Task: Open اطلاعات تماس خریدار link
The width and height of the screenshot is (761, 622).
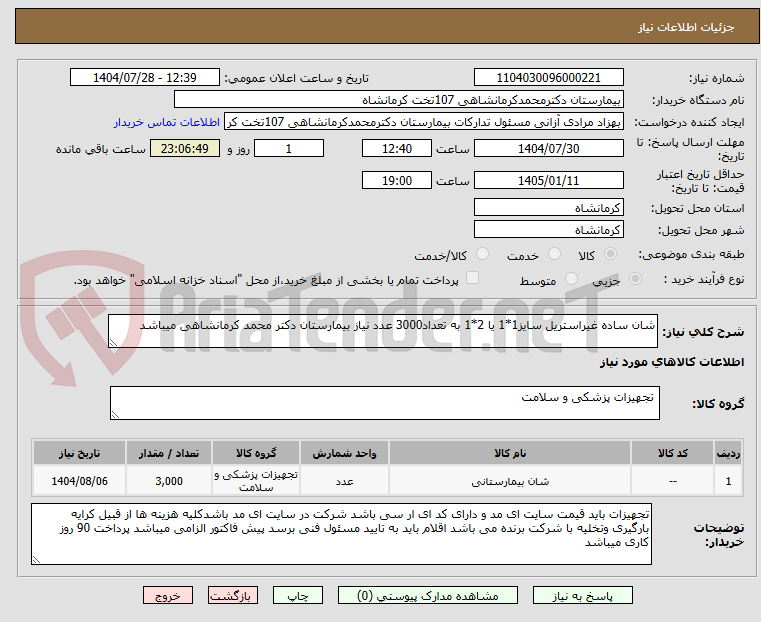Action: point(167,122)
